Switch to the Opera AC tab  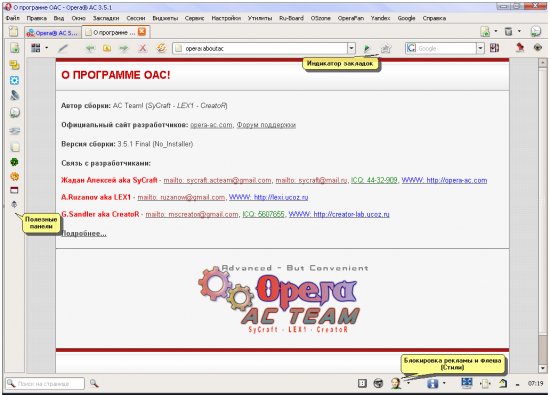pos(53,33)
